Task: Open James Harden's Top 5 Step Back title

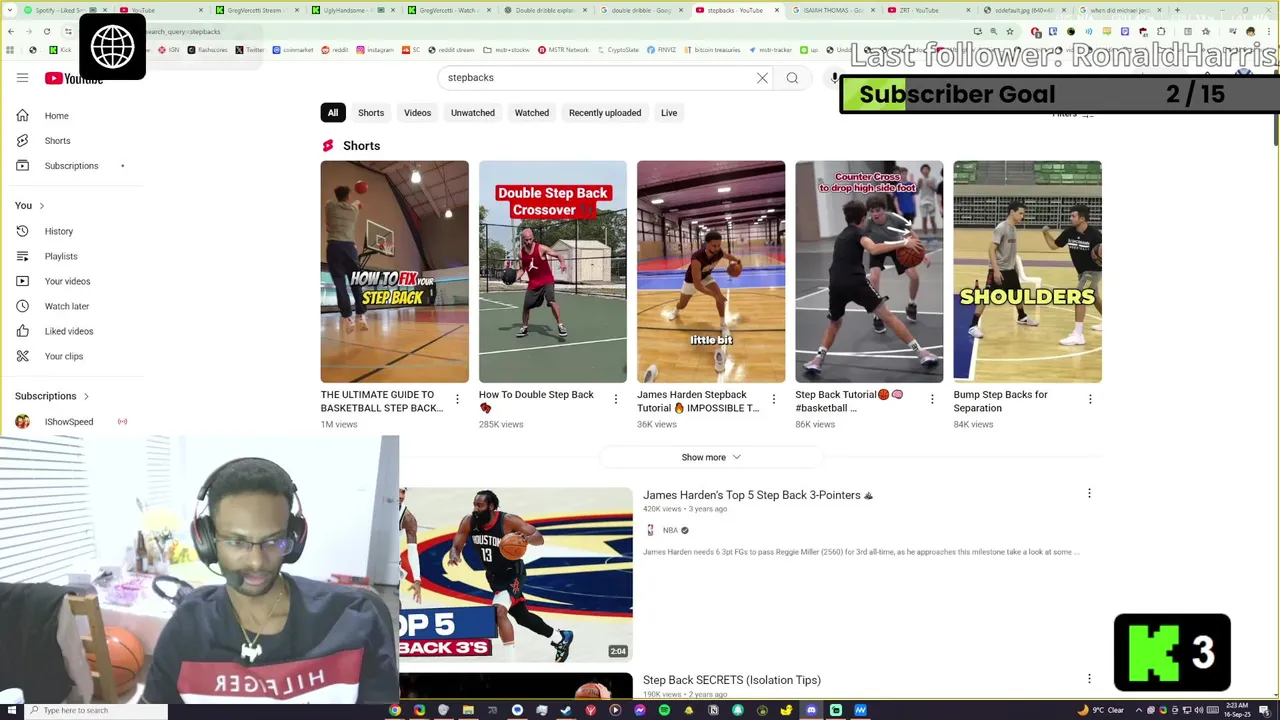Action: click(x=758, y=495)
